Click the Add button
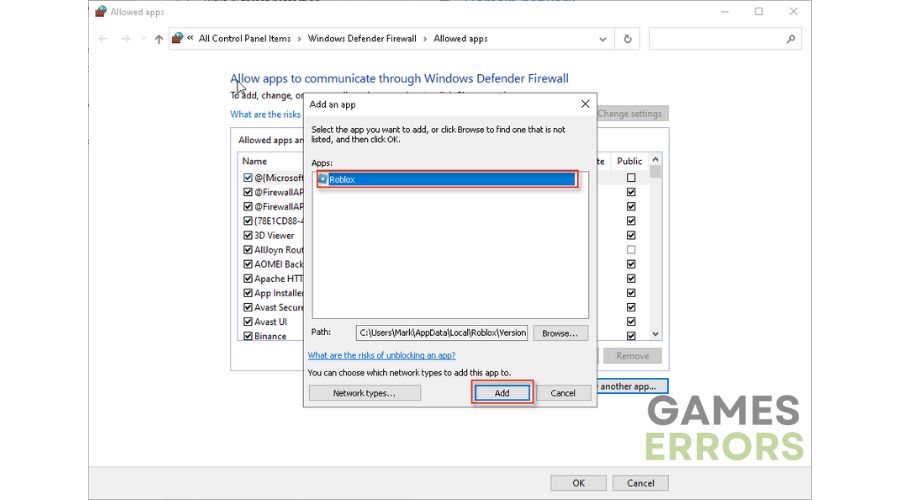The width and height of the screenshot is (900, 500). click(502, 393)
